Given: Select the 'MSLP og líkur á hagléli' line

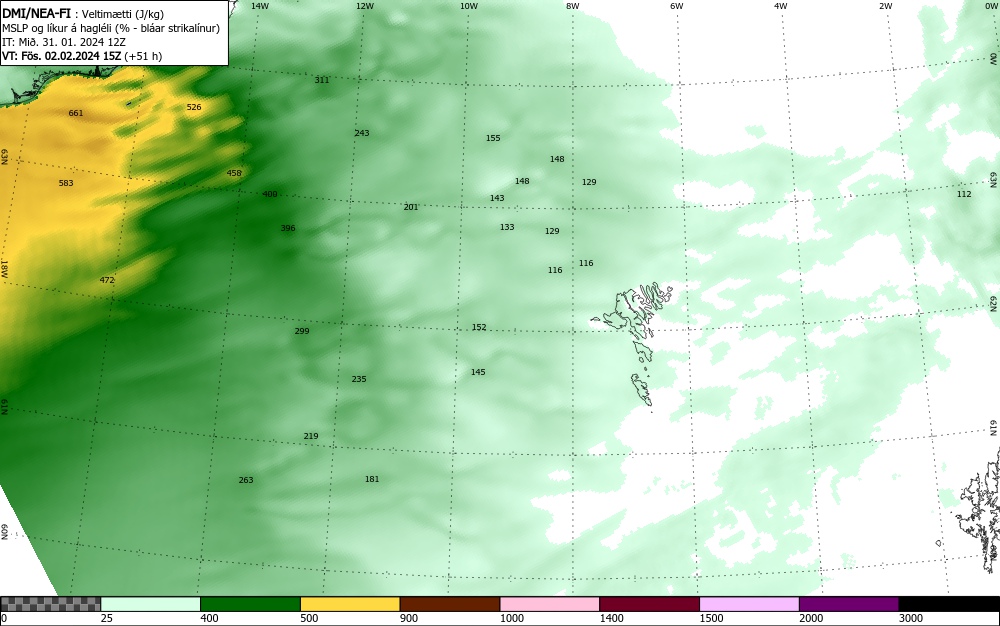Looking at the screenshot, I should coord(111,28).
